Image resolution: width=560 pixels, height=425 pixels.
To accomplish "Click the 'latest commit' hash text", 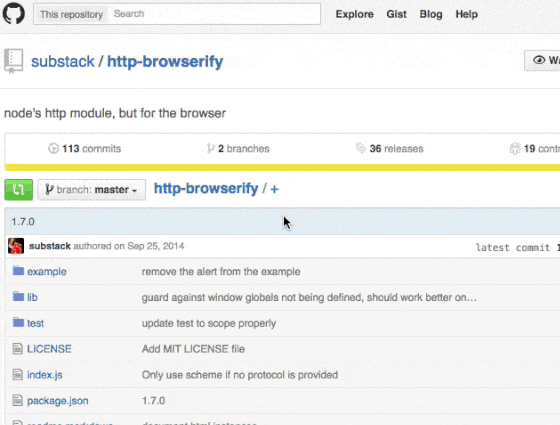I will coord(518,248).
